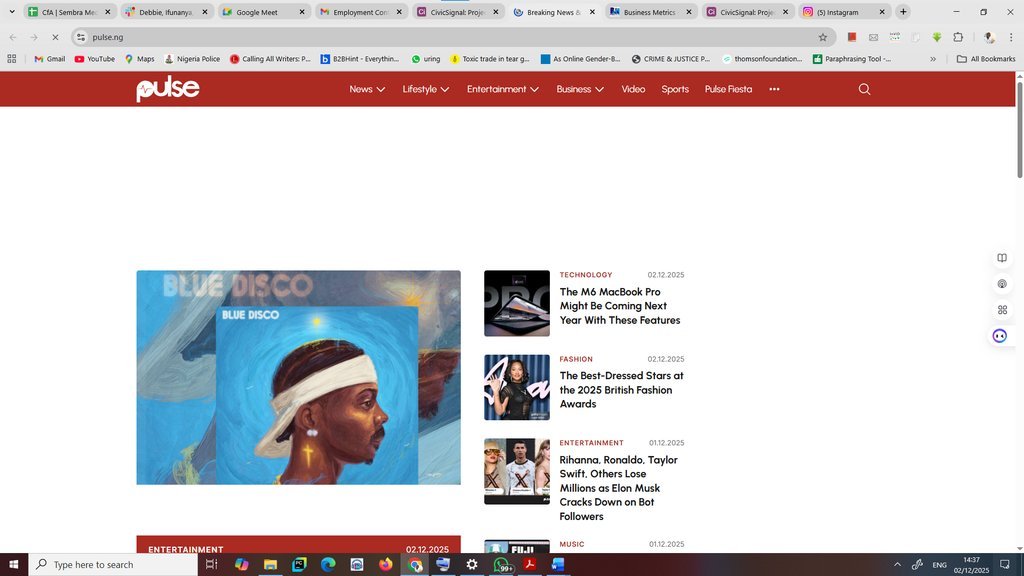Expand the News dropdown menu

[x=367, y=89]
